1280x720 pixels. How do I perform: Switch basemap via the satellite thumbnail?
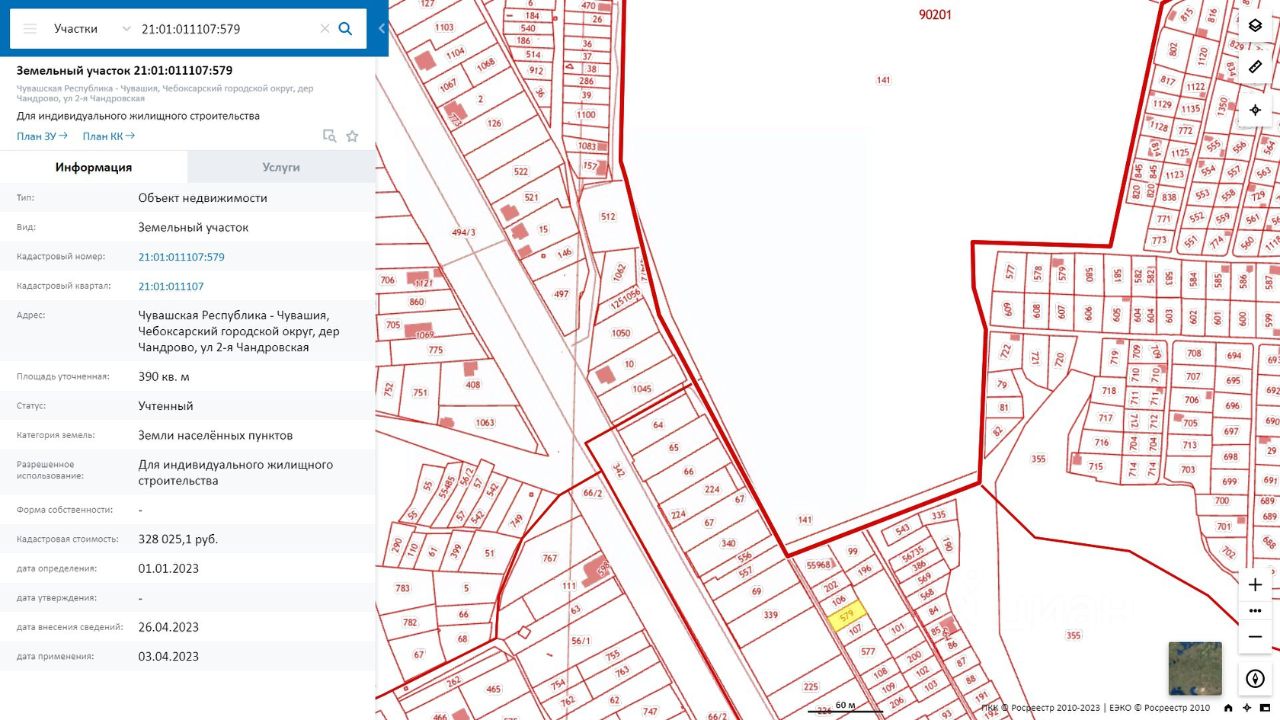pos(1195,668)
